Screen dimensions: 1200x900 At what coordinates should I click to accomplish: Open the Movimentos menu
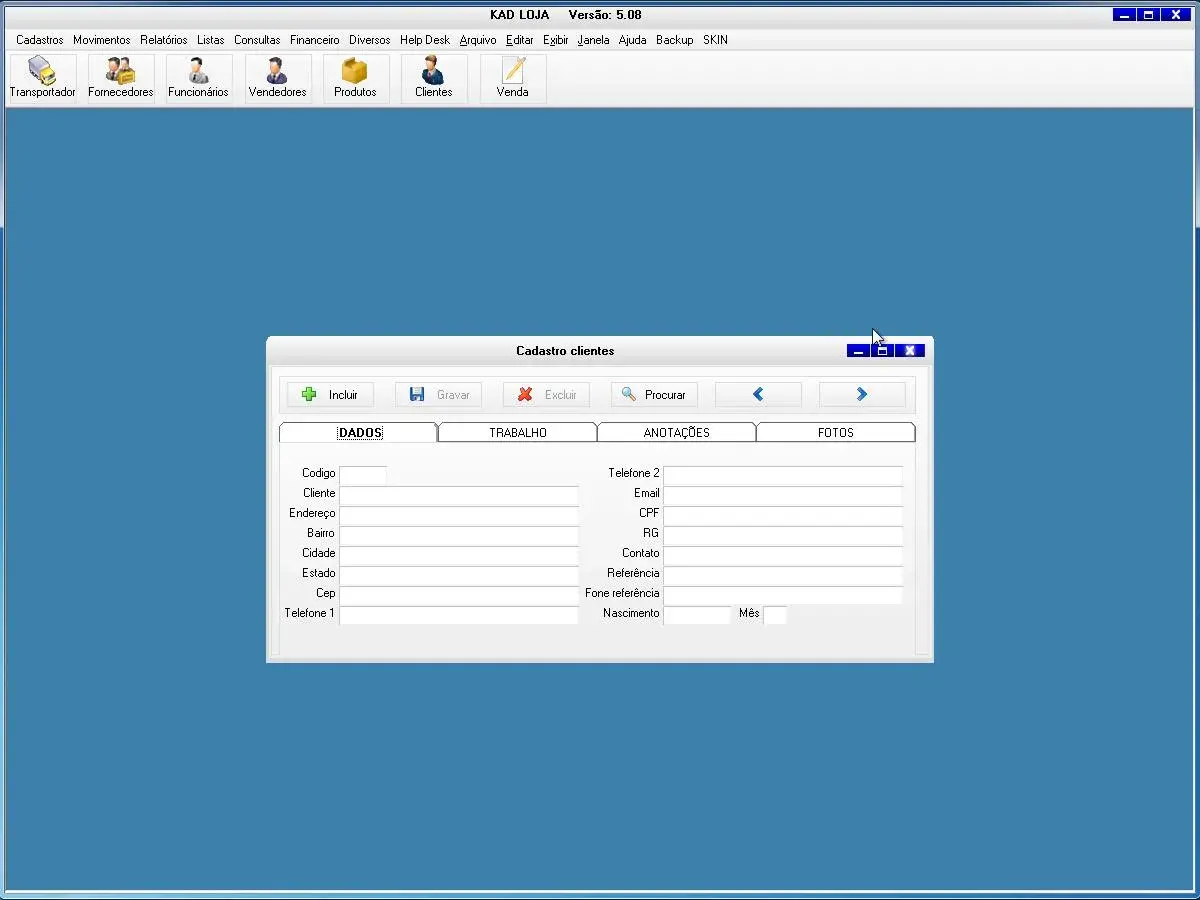point(101,40)
